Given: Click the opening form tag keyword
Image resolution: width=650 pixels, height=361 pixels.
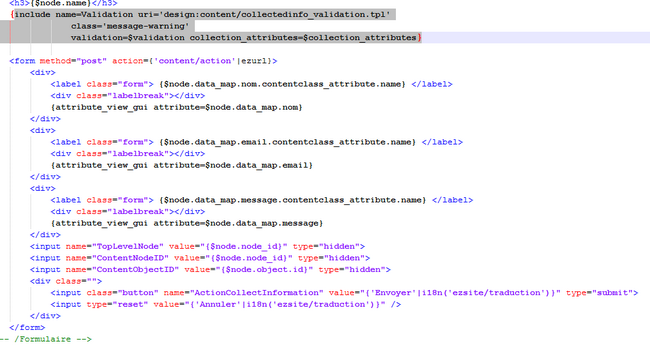Looking at the screenshot, I should pyautogui.click(x=25, y=61).
